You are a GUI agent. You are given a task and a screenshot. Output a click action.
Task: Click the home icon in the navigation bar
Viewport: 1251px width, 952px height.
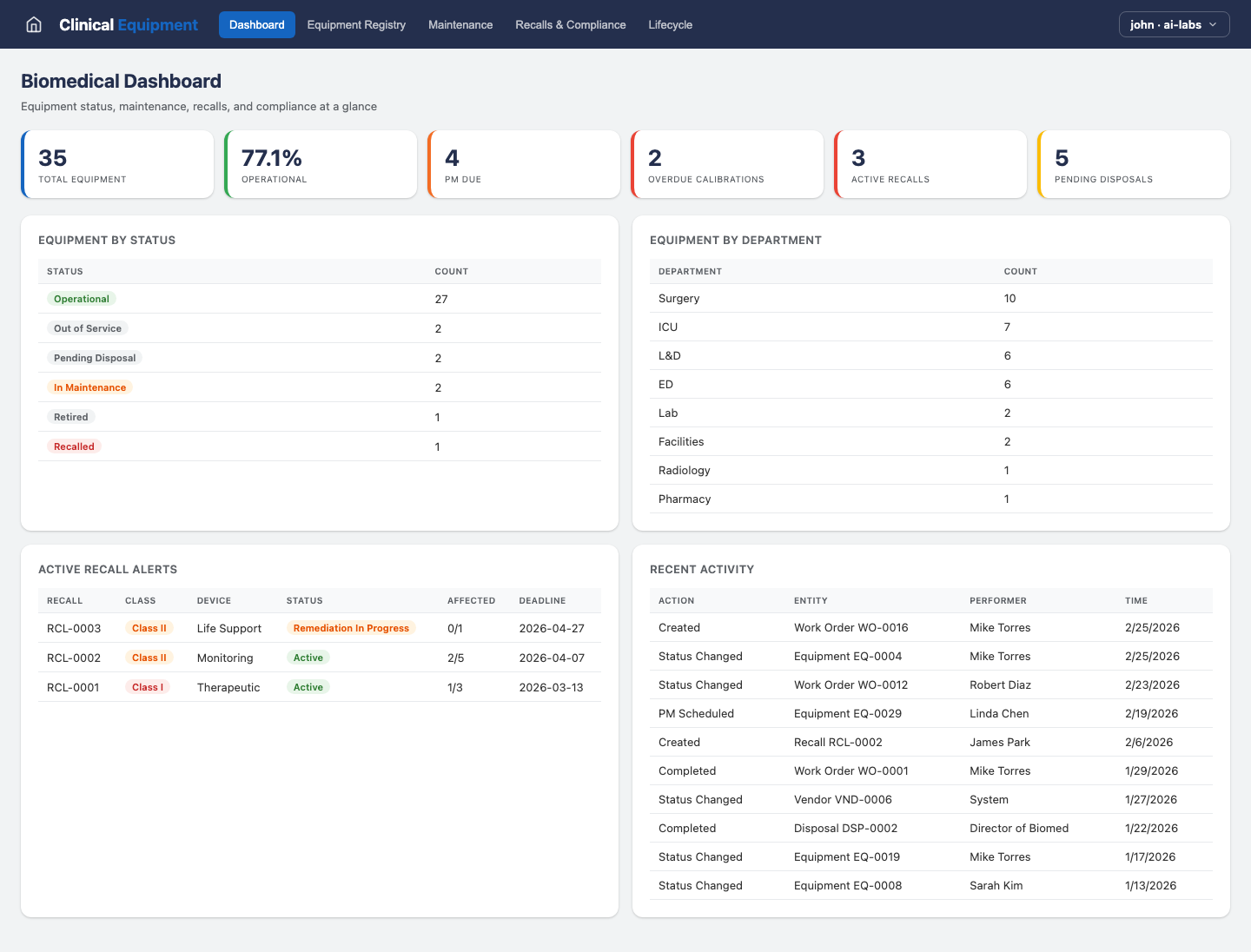[33, 24]
